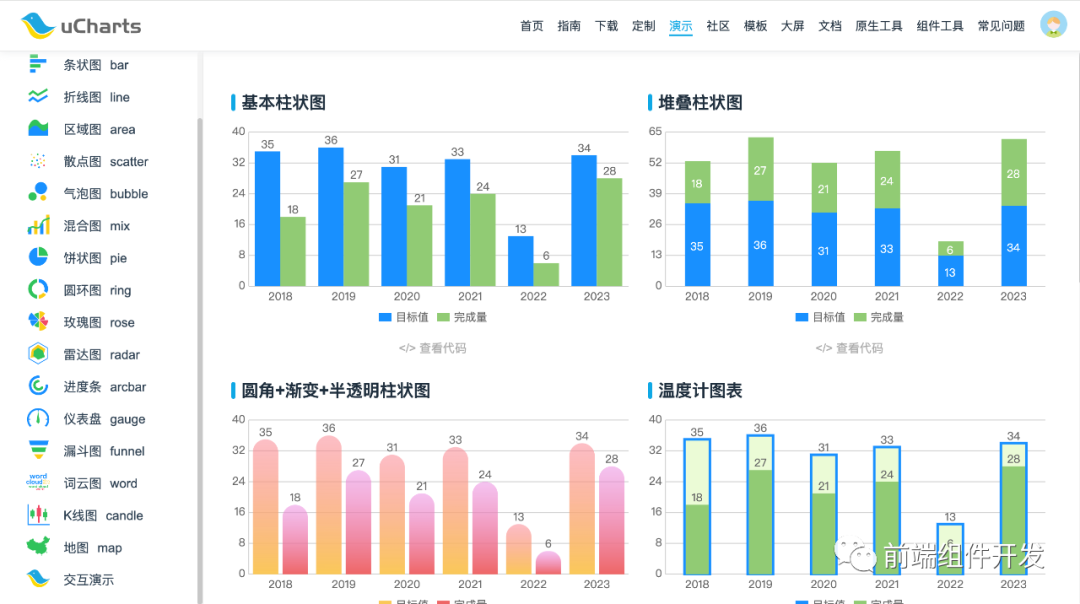This screenshot has height=604, width=1080.
Task: Click 散点图 scatter label in sidebar
Action: coord(105,161)
